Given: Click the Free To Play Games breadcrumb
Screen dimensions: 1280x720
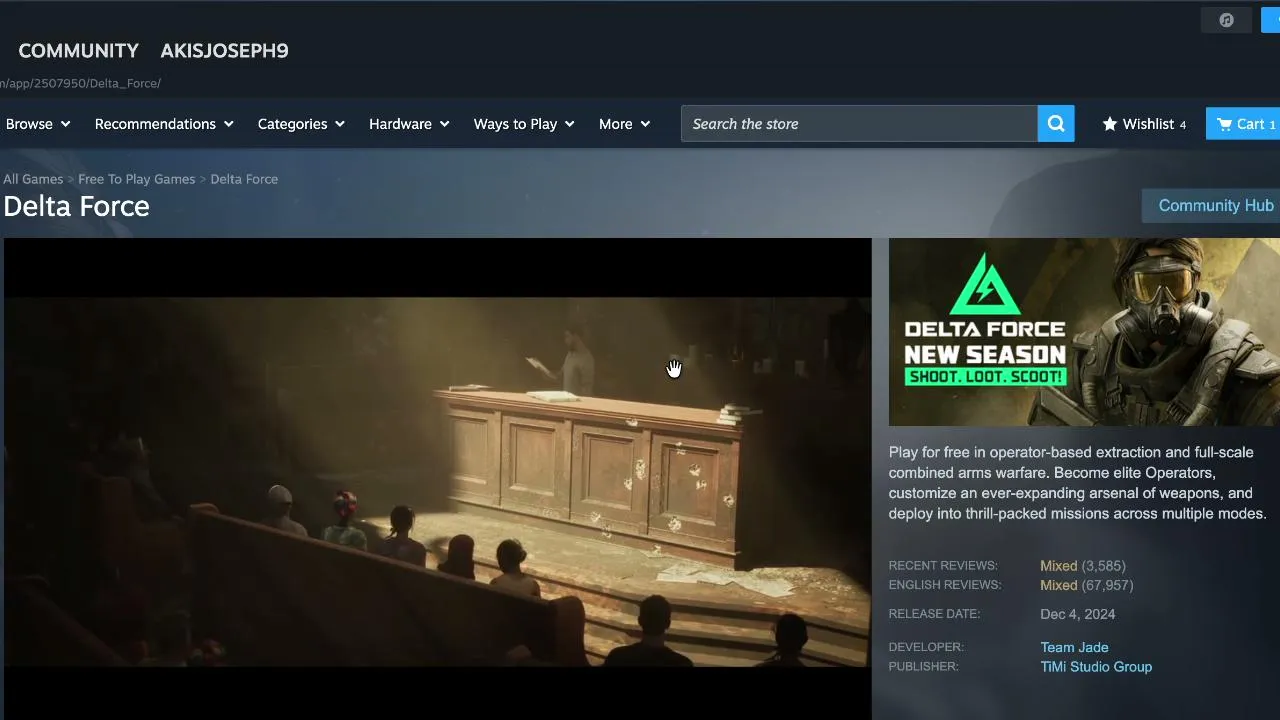Looking at the screenshot, I should [x=137, y=179].
